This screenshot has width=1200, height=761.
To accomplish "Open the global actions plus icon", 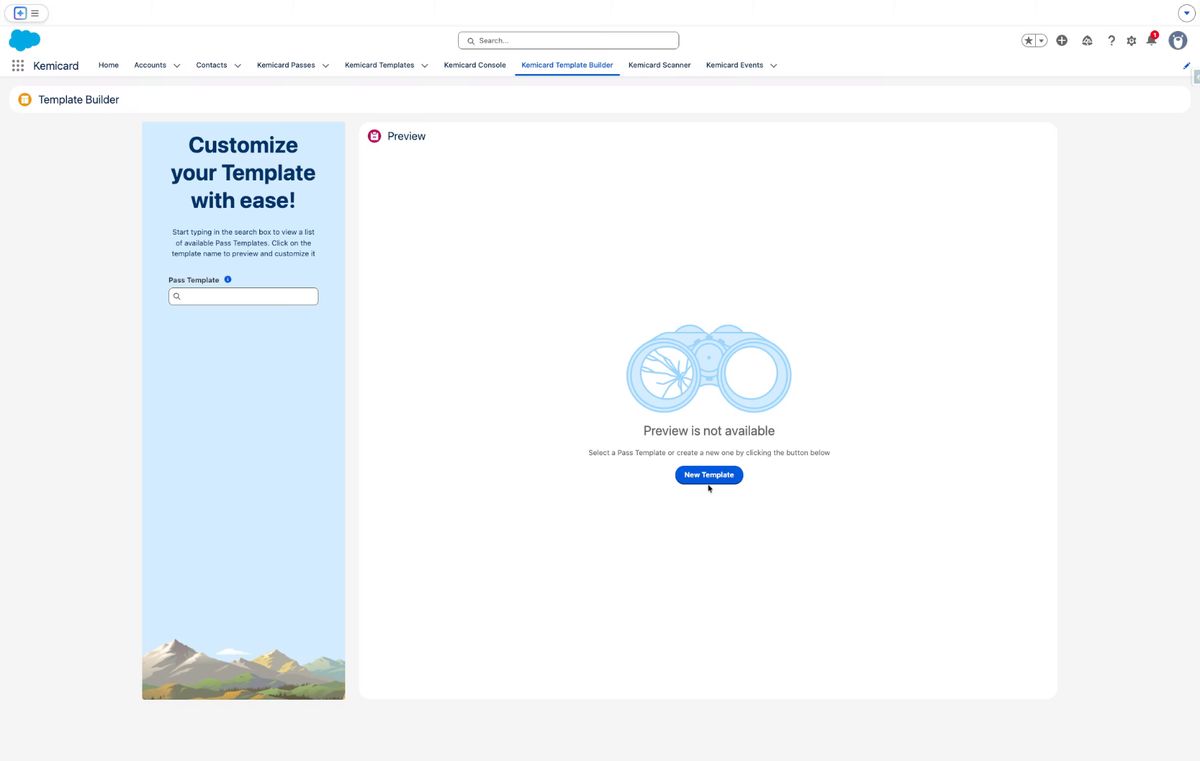I will tap(1062, 41).
